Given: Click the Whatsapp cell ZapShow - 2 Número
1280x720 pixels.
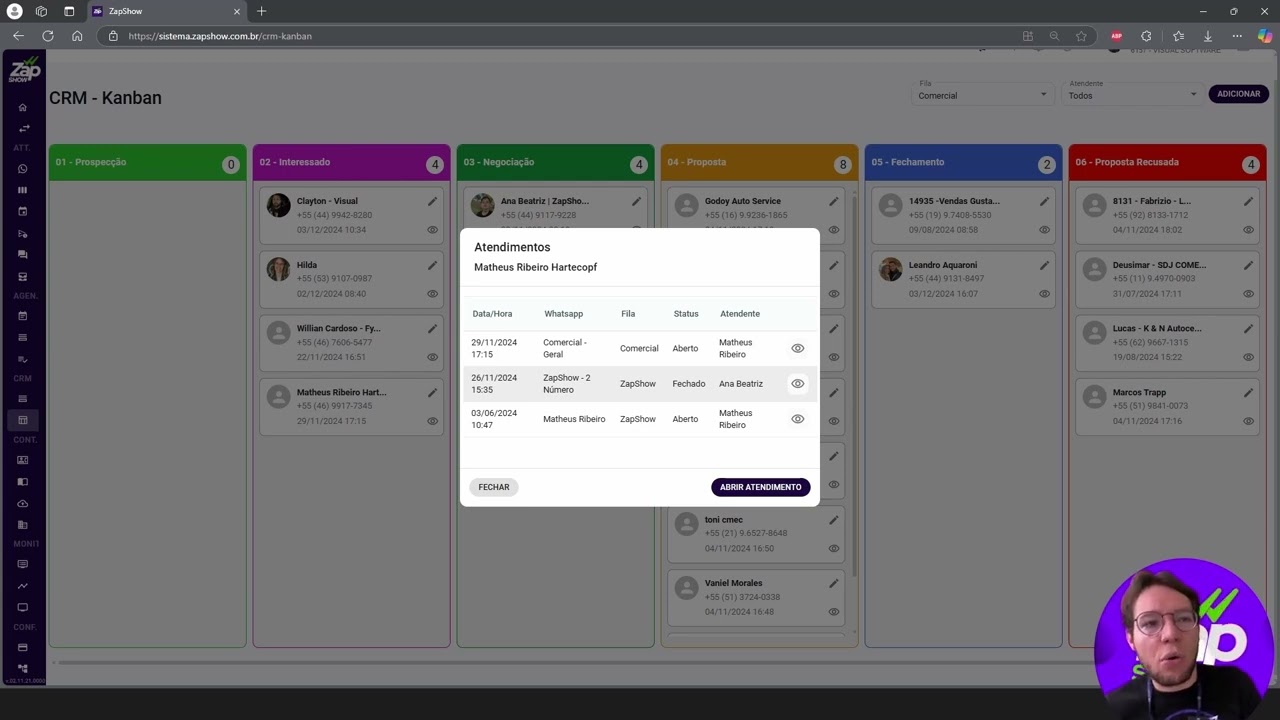Looking at the screenshot, I should click(567, 384).
